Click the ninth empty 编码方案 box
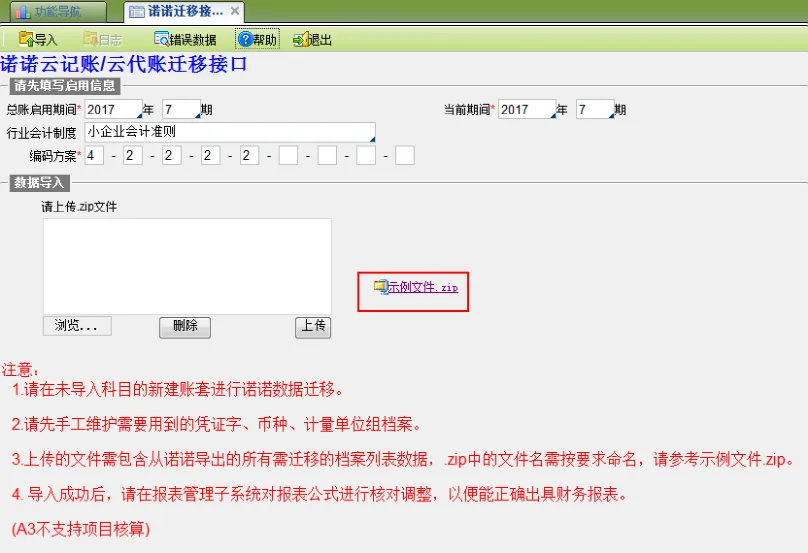This screenshot has width=808, height=553. click(x=405, y=155)
